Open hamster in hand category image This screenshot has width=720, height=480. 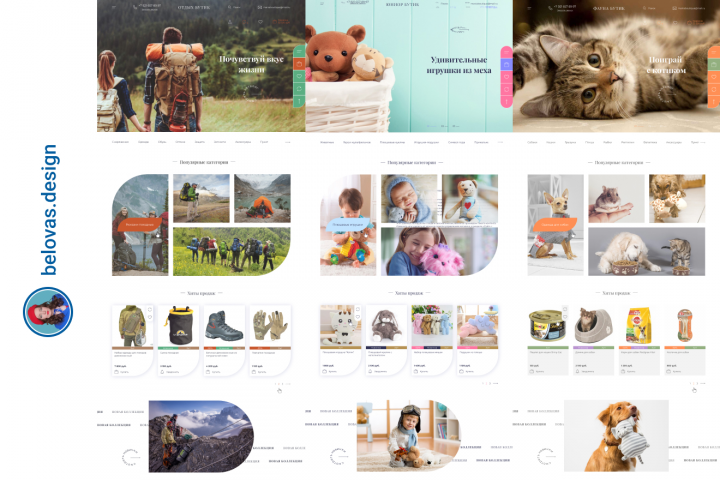pyautogui.click(x=616, y=198)
